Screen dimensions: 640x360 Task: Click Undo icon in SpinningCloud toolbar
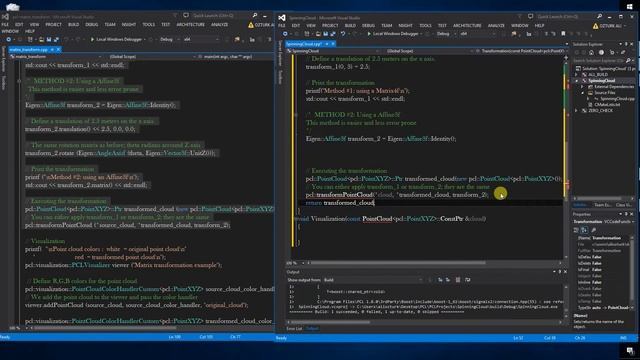(x=342, y=33)
